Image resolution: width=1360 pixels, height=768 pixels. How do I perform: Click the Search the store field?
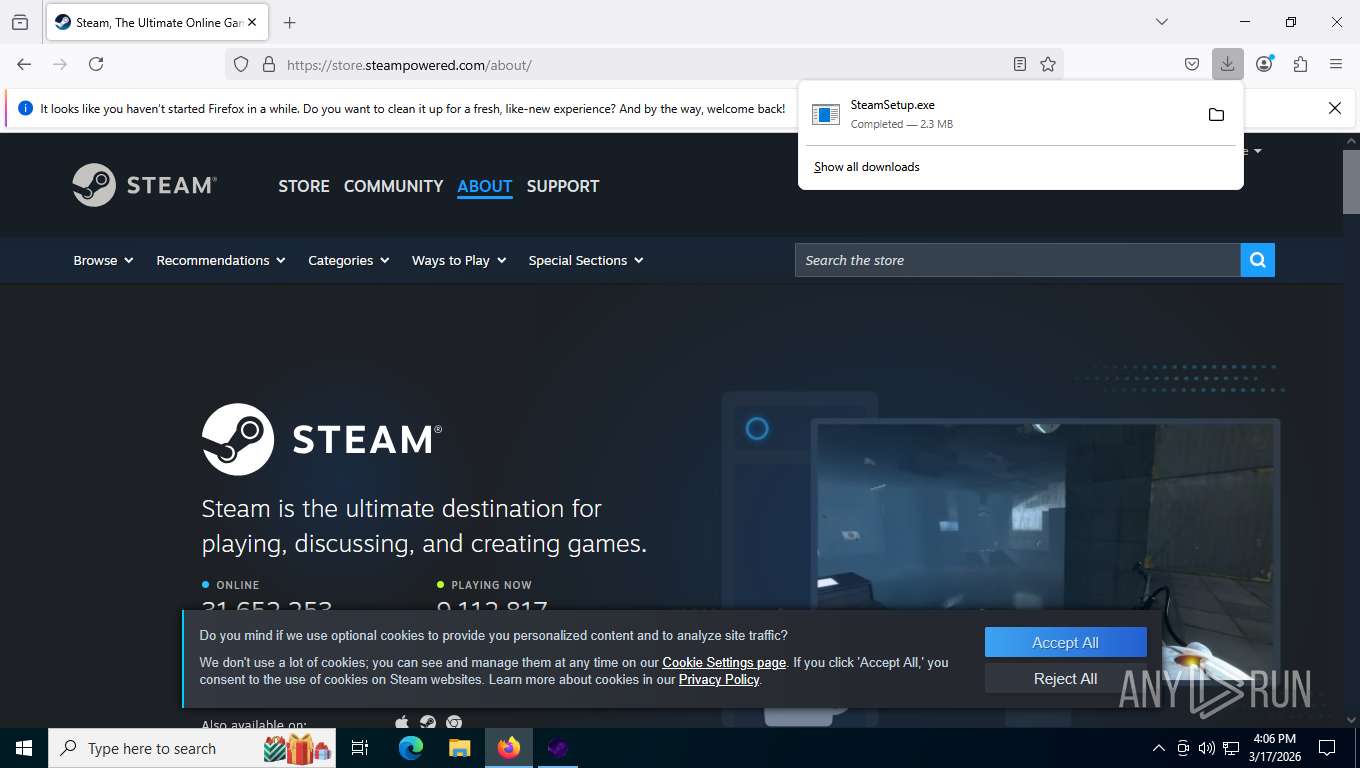(x=1018, y=260)
